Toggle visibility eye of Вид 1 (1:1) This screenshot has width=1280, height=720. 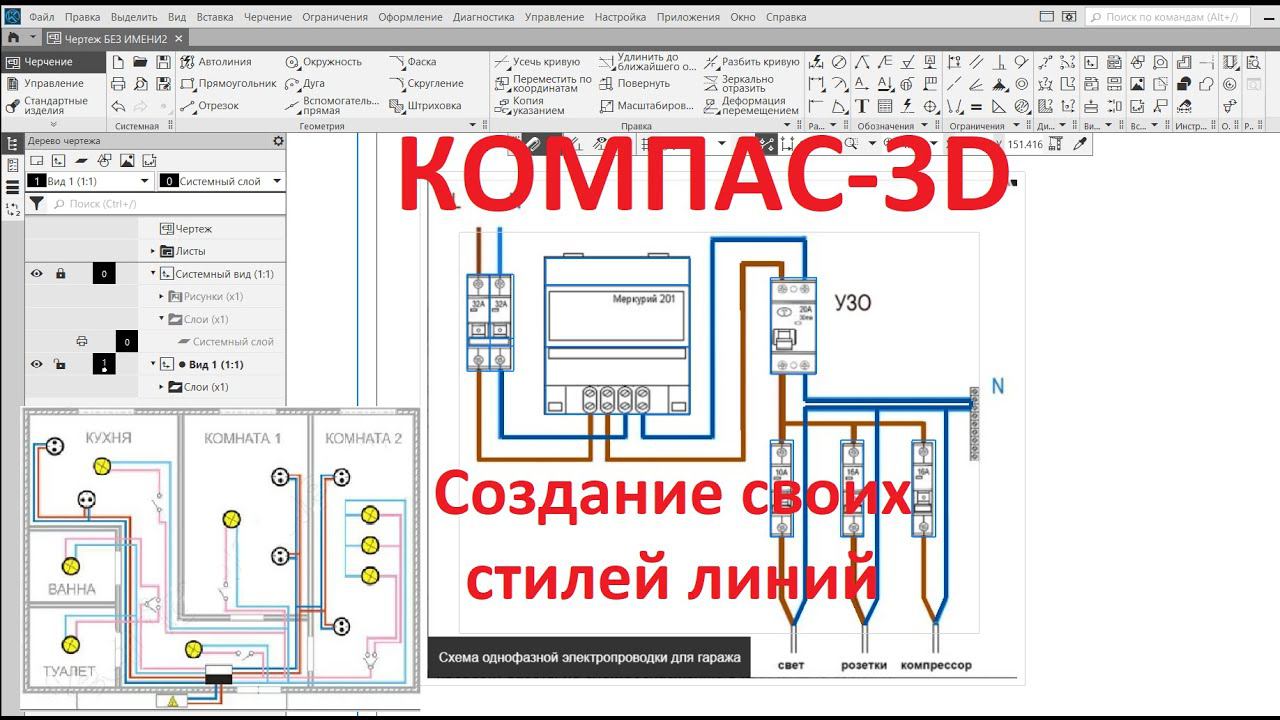pyautogui.click(x=37, y=364)
